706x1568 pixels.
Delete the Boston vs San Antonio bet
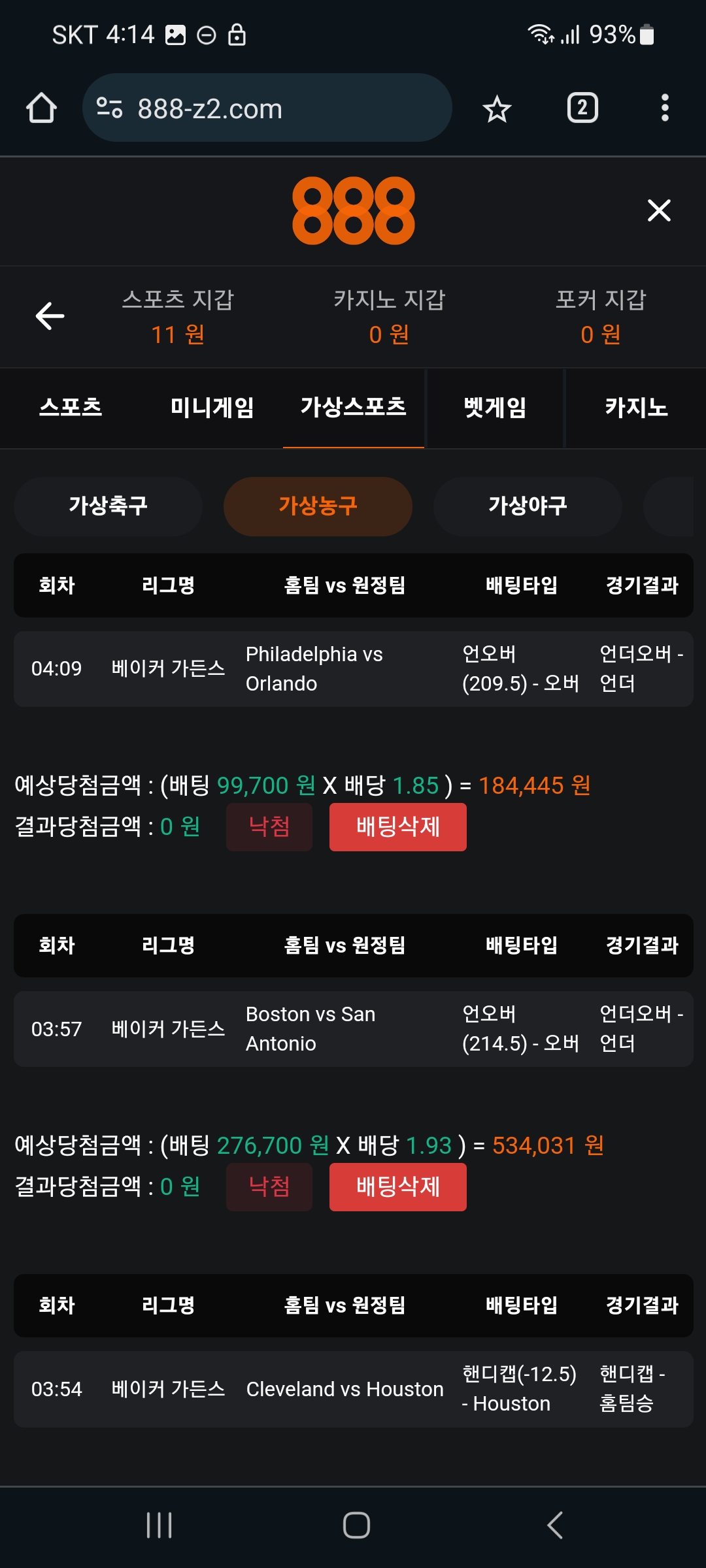click(x=397, y=1187)
